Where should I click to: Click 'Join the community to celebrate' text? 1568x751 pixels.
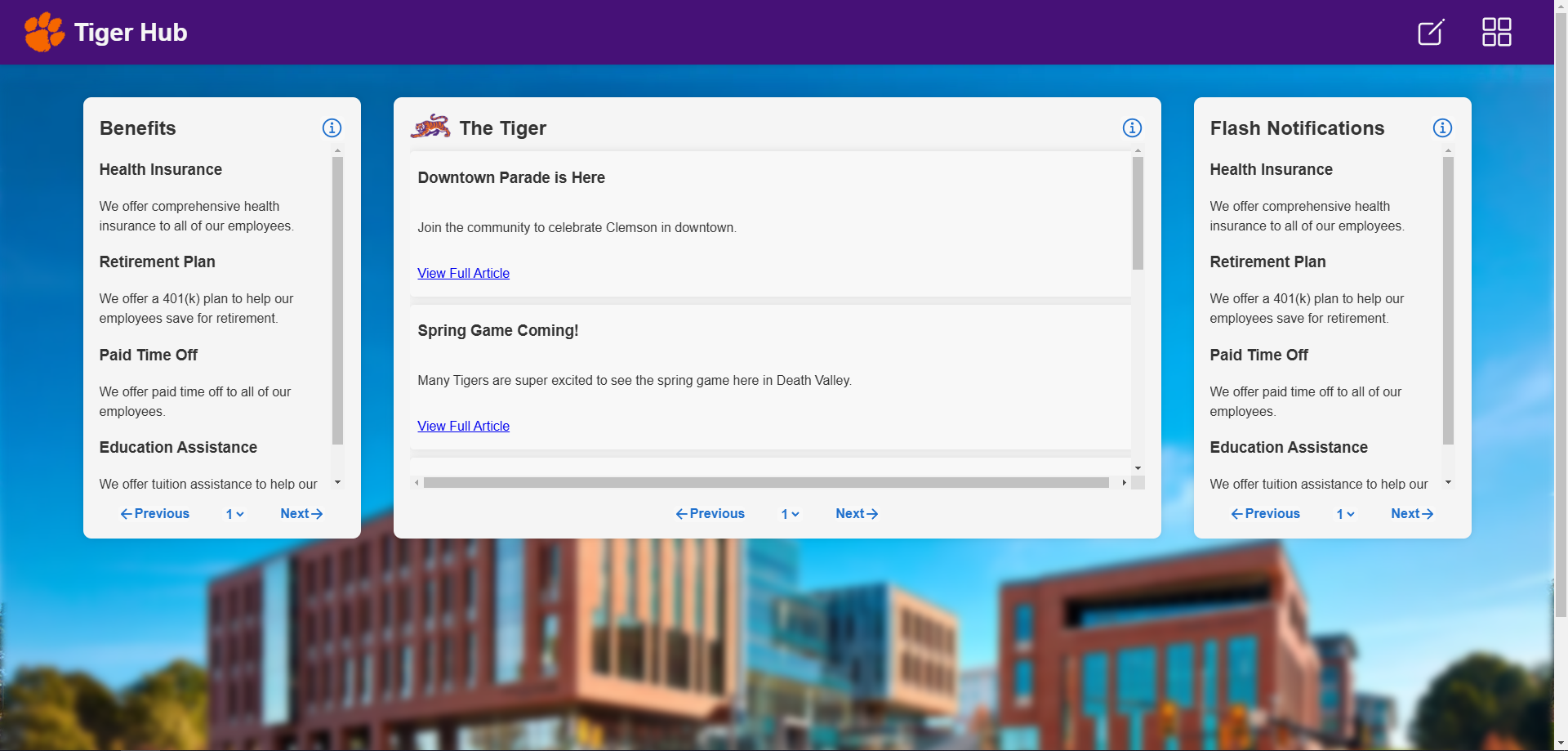577,228
